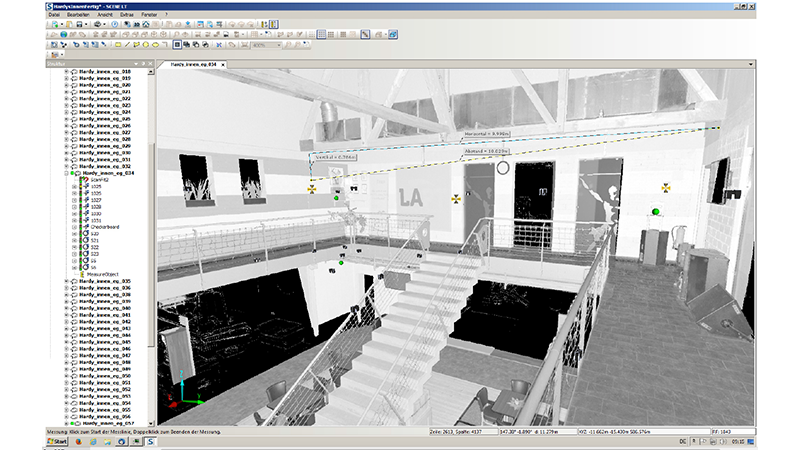Click first icon of third toolbar row
Viewport: 800px width, 450px height.
[54, 45]
